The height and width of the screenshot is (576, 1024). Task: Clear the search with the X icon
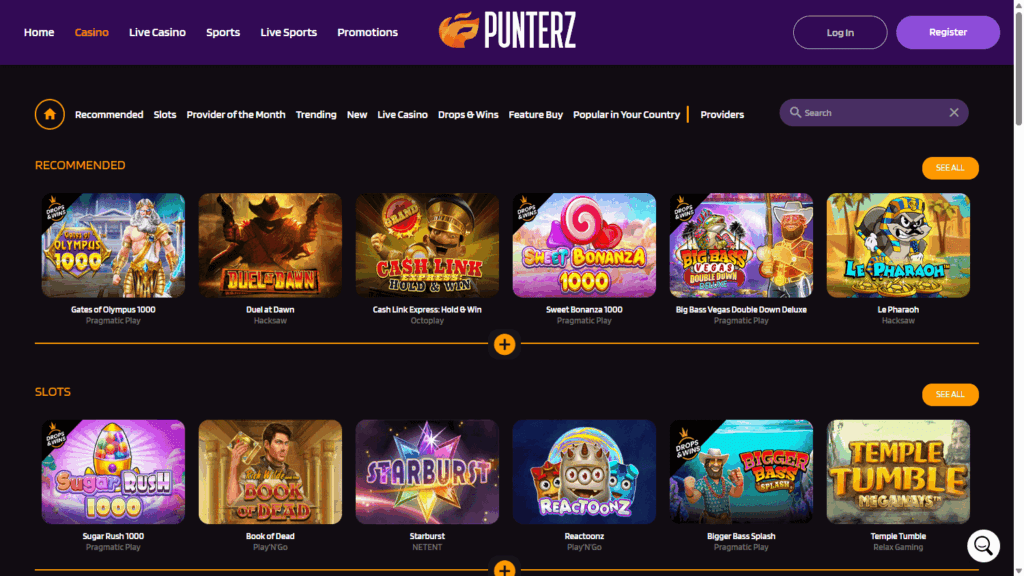(x=953, y=112)
